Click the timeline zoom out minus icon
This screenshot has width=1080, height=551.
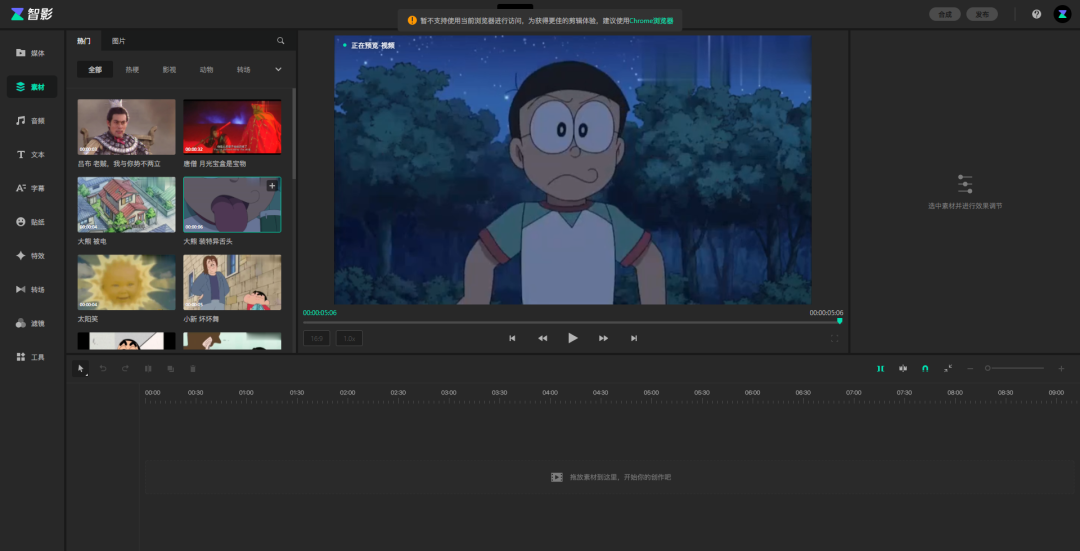[x=970, y=368]
